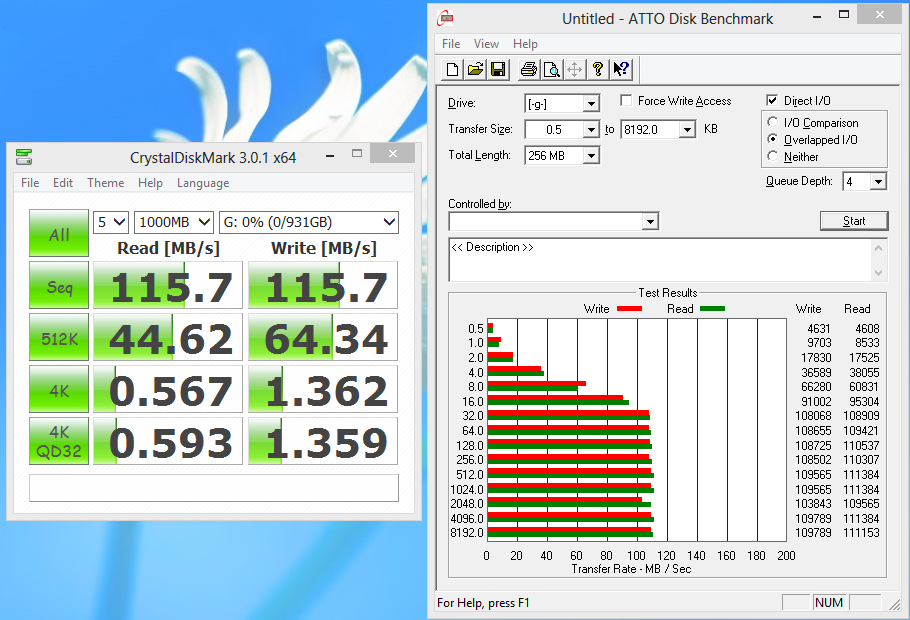Run all tests with the All button
The image size is (910, 620).
coord(59,233)
